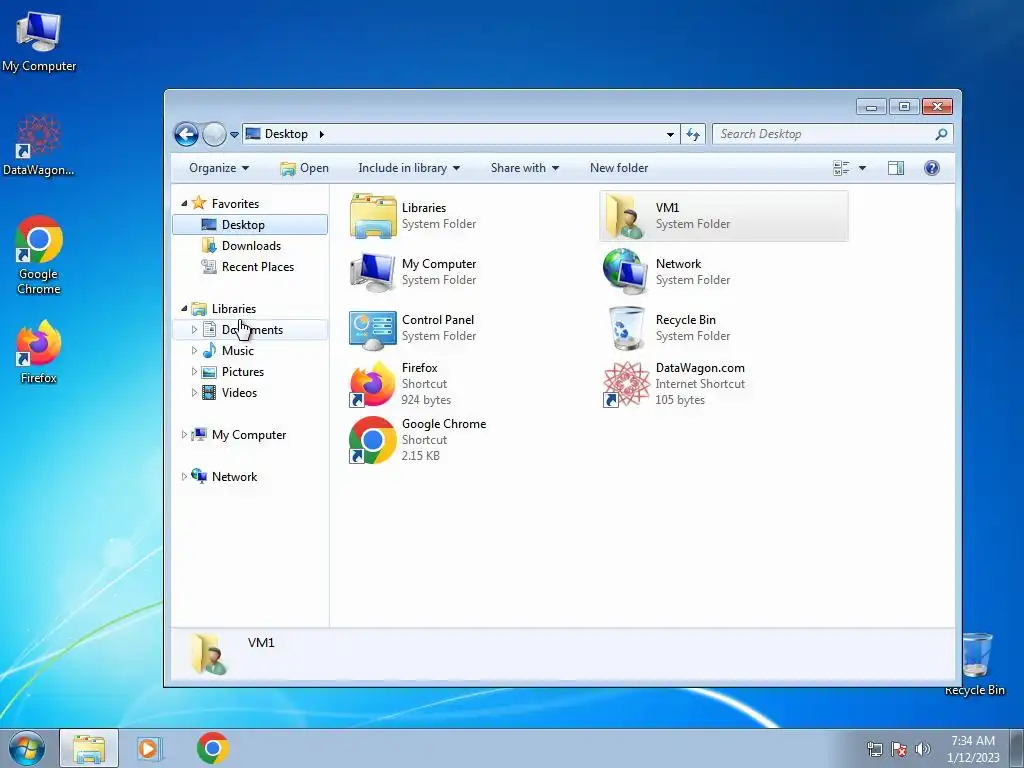
Task: Expand the Music library node
Action: (194, 351)
